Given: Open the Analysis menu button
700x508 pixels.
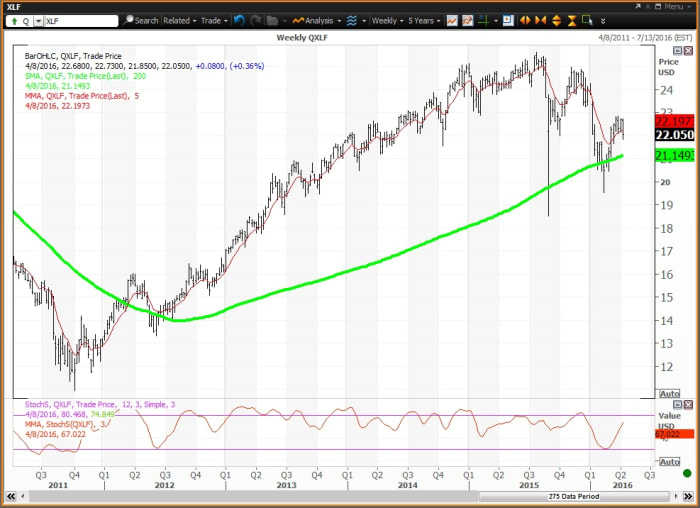Looking at the screenshot, I should click(x=318, y=20).
